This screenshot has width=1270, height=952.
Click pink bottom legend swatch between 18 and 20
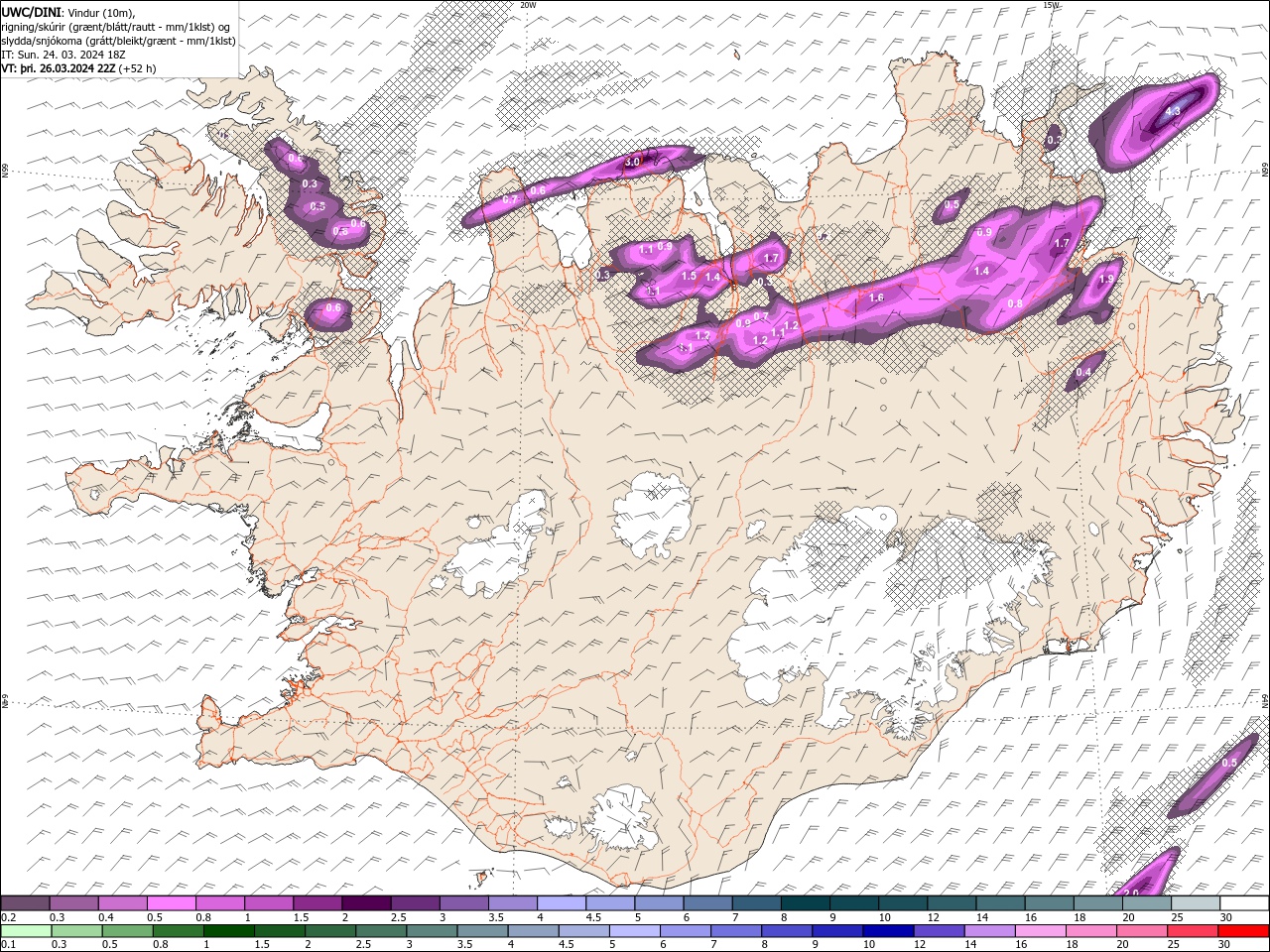tap(1090, 931)
